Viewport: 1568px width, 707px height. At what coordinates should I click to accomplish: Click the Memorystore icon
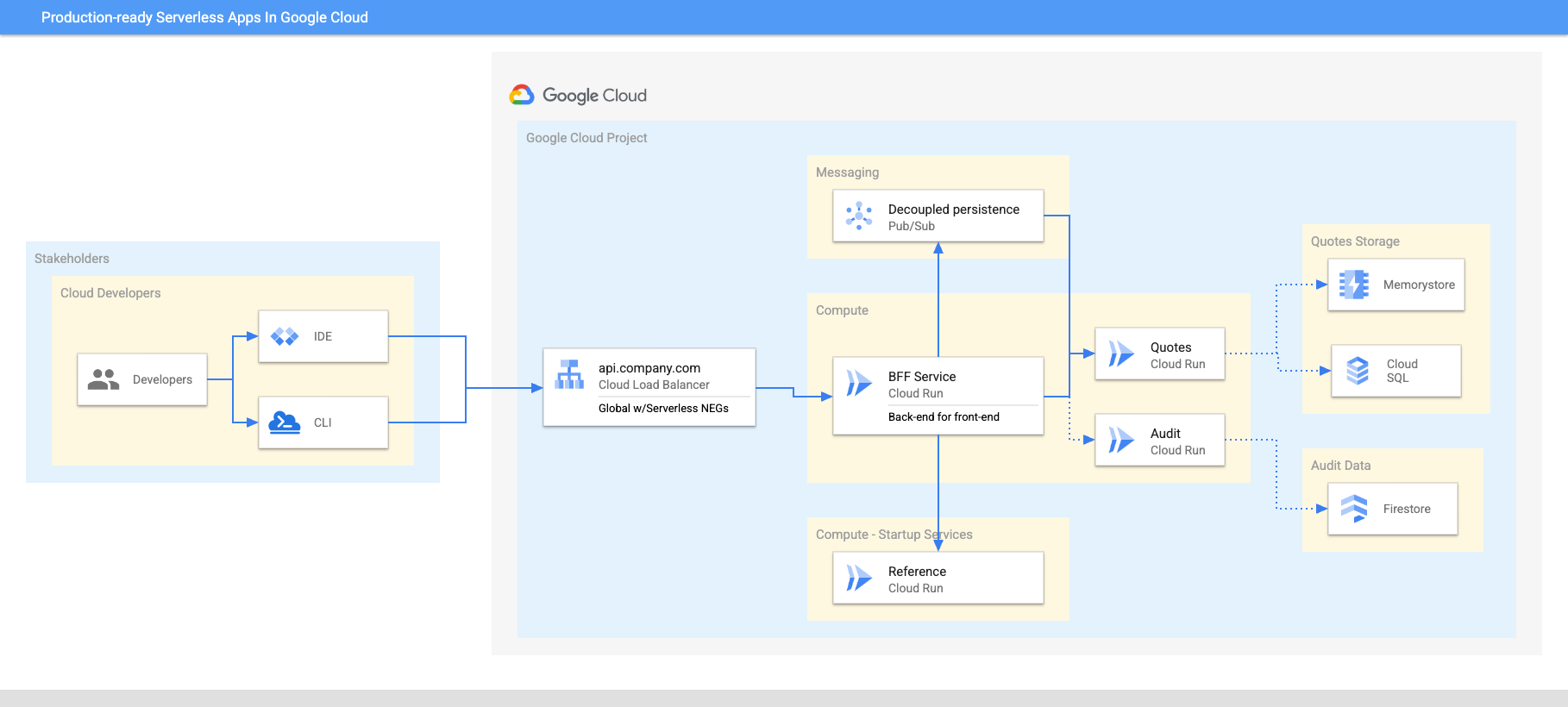[1354, 285]
